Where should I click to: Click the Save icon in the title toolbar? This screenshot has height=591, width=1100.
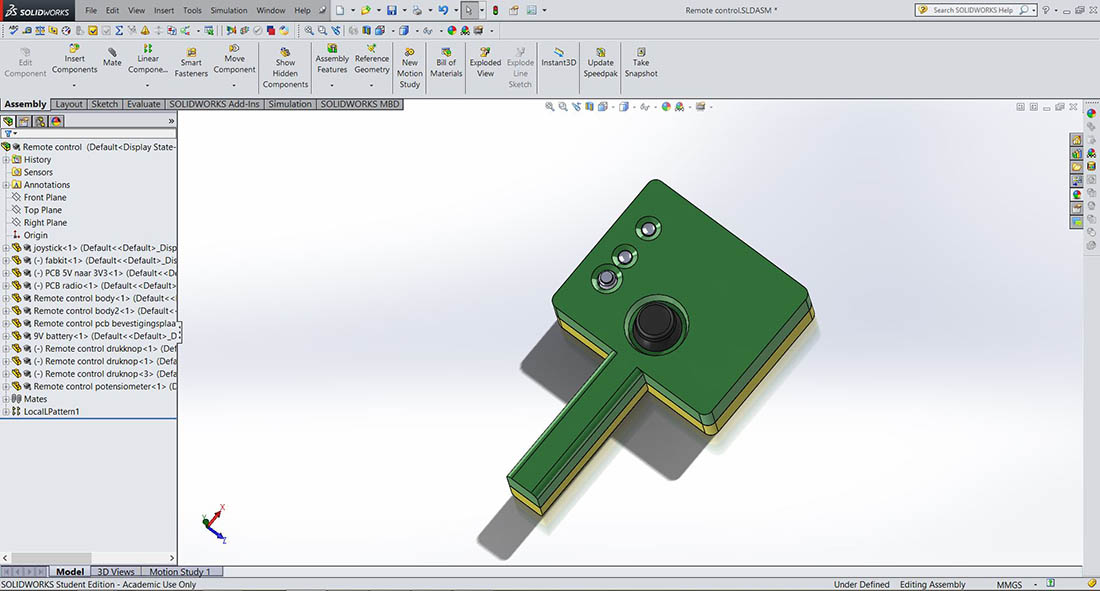(x=391, y=11)
